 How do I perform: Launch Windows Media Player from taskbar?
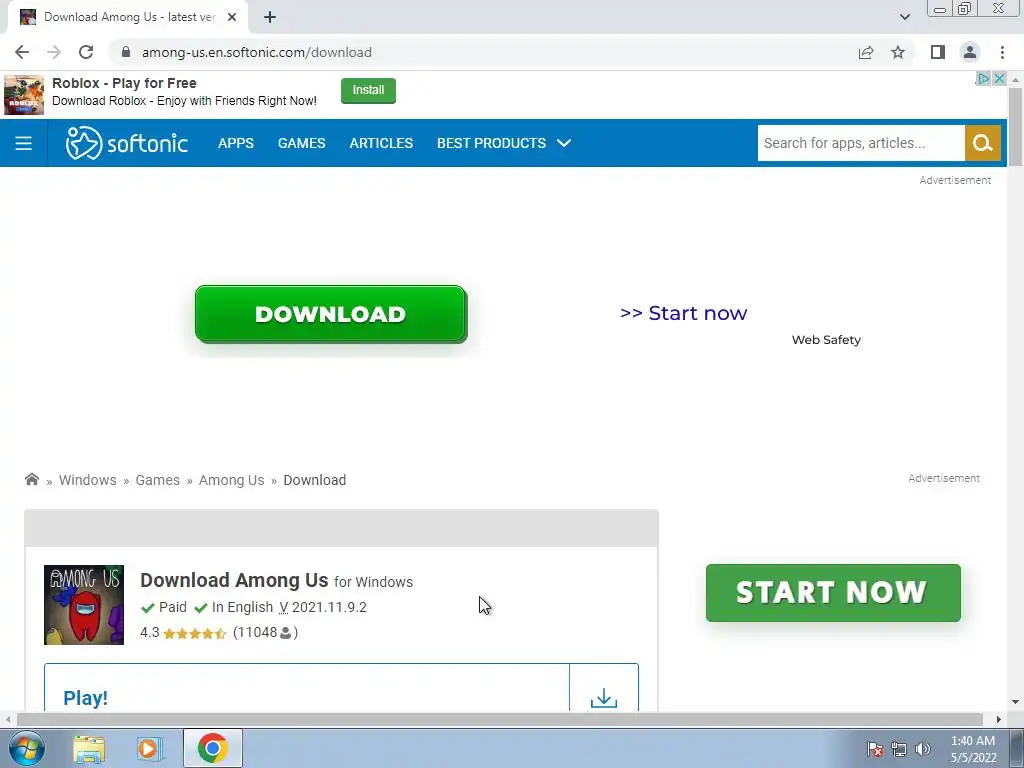[x=149, y=749]
